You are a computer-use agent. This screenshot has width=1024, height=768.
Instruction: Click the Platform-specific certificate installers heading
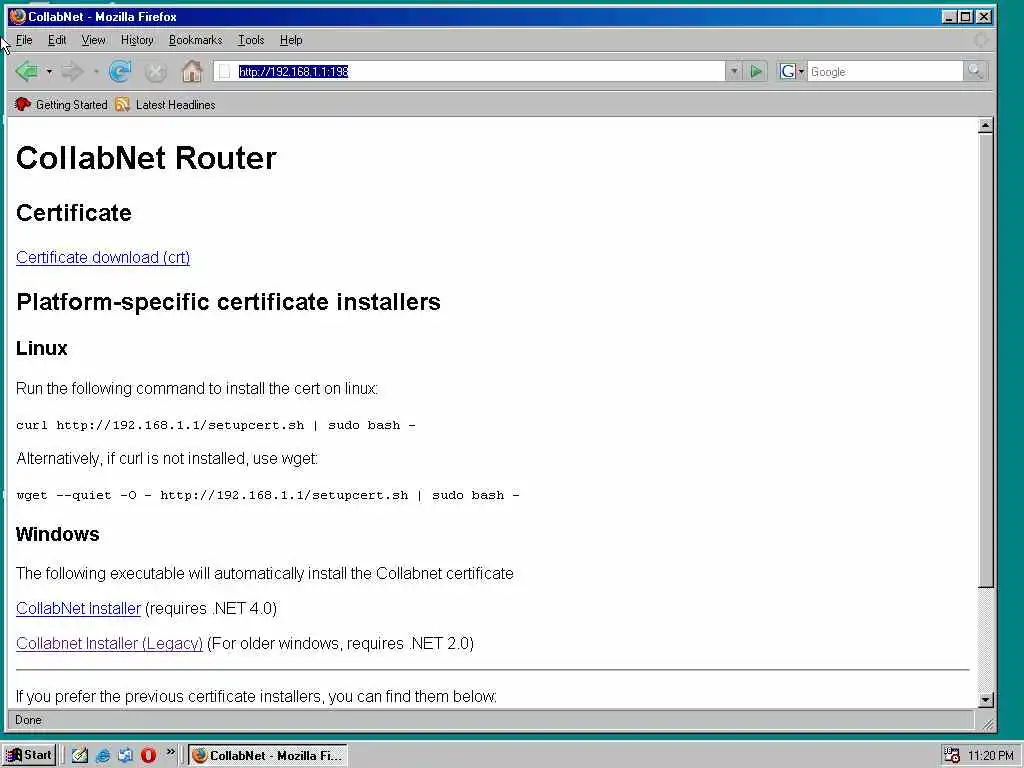(x=229, y=302)
